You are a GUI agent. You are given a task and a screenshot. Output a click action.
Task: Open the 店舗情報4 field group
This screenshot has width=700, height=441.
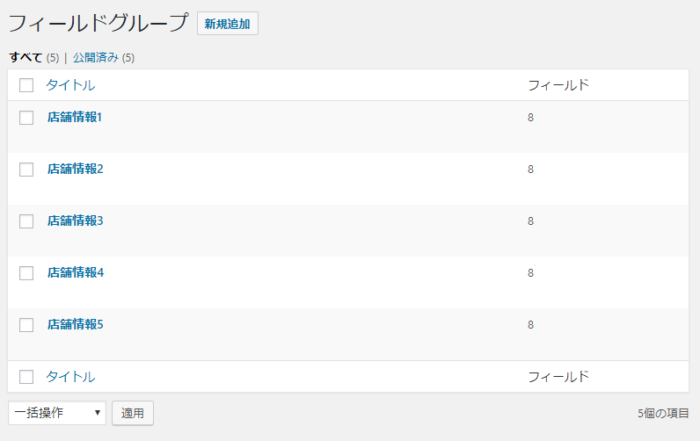(x=75, y=273)
